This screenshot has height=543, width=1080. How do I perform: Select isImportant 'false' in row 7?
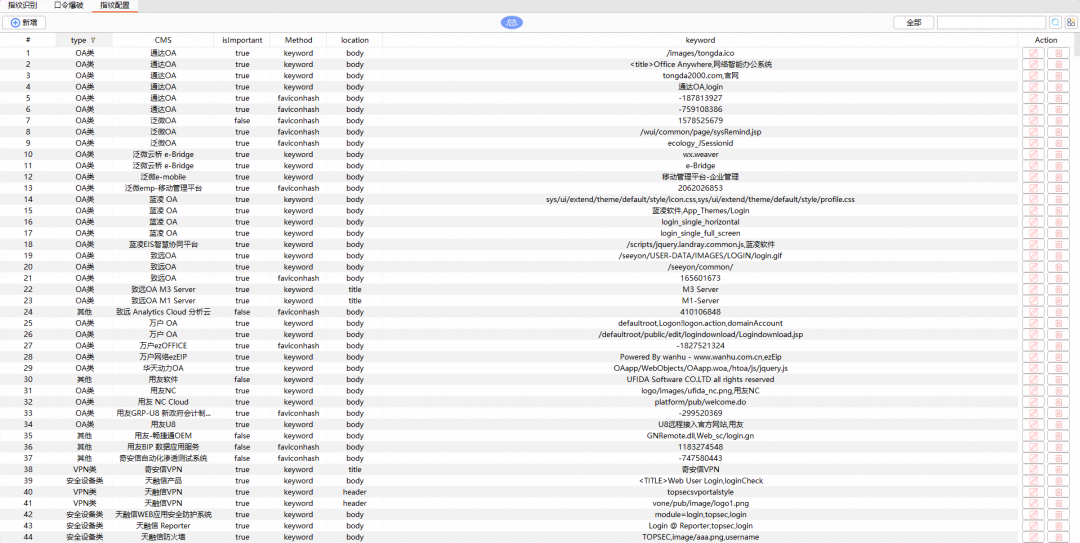pos(242,121)
